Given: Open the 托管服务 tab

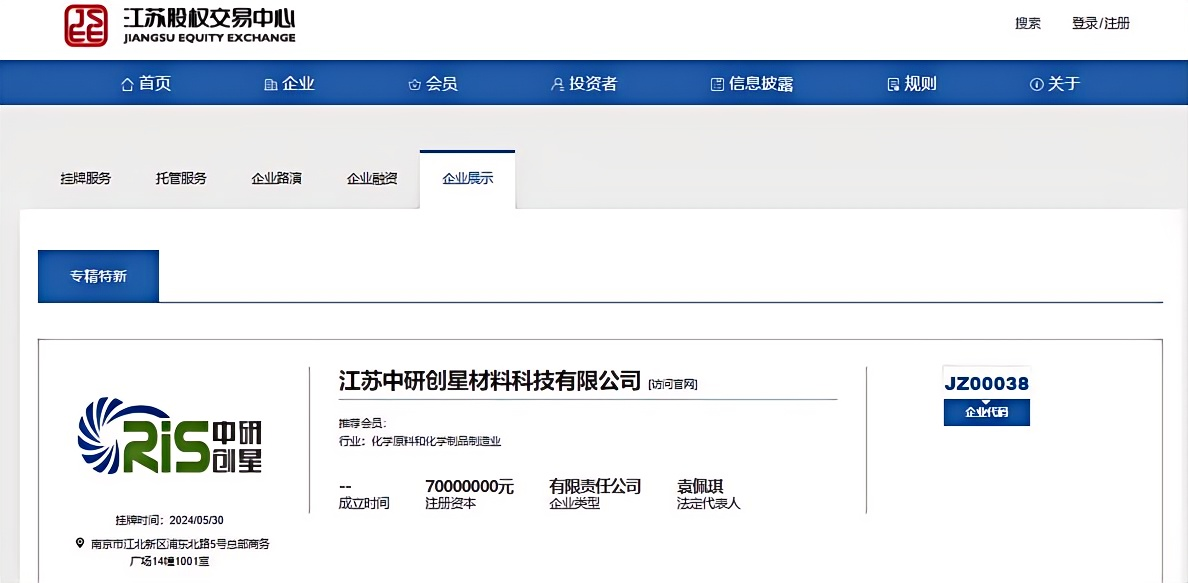Looking at the screenshot, I should 181,177.
